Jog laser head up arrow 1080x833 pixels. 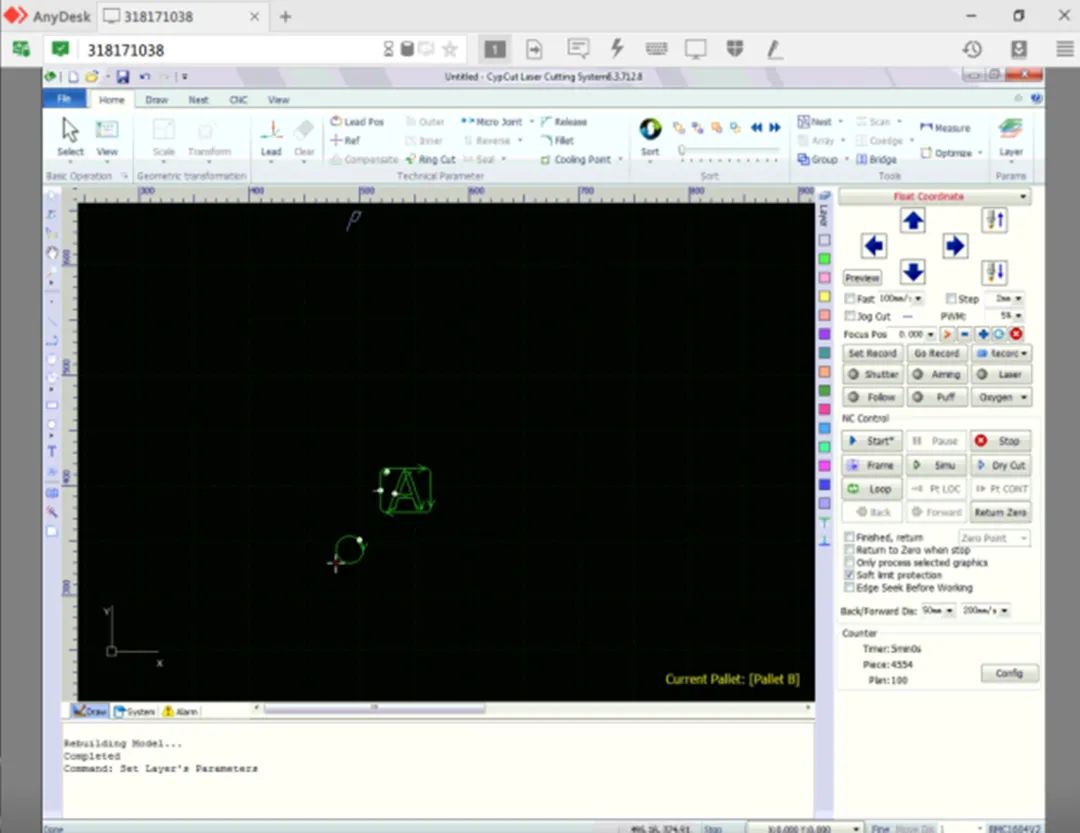tap(913, 220)
